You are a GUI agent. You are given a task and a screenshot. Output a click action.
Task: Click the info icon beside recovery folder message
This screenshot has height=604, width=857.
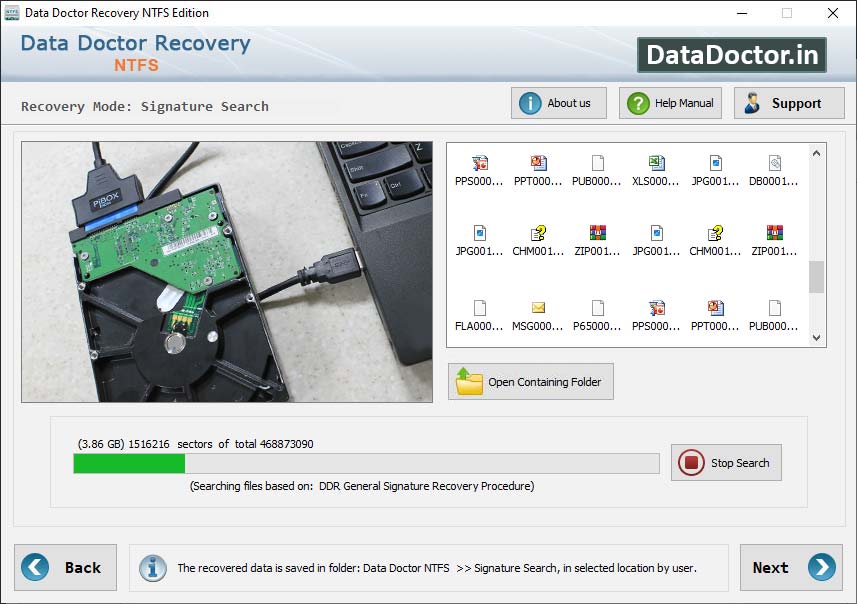(x=152, y=568)
